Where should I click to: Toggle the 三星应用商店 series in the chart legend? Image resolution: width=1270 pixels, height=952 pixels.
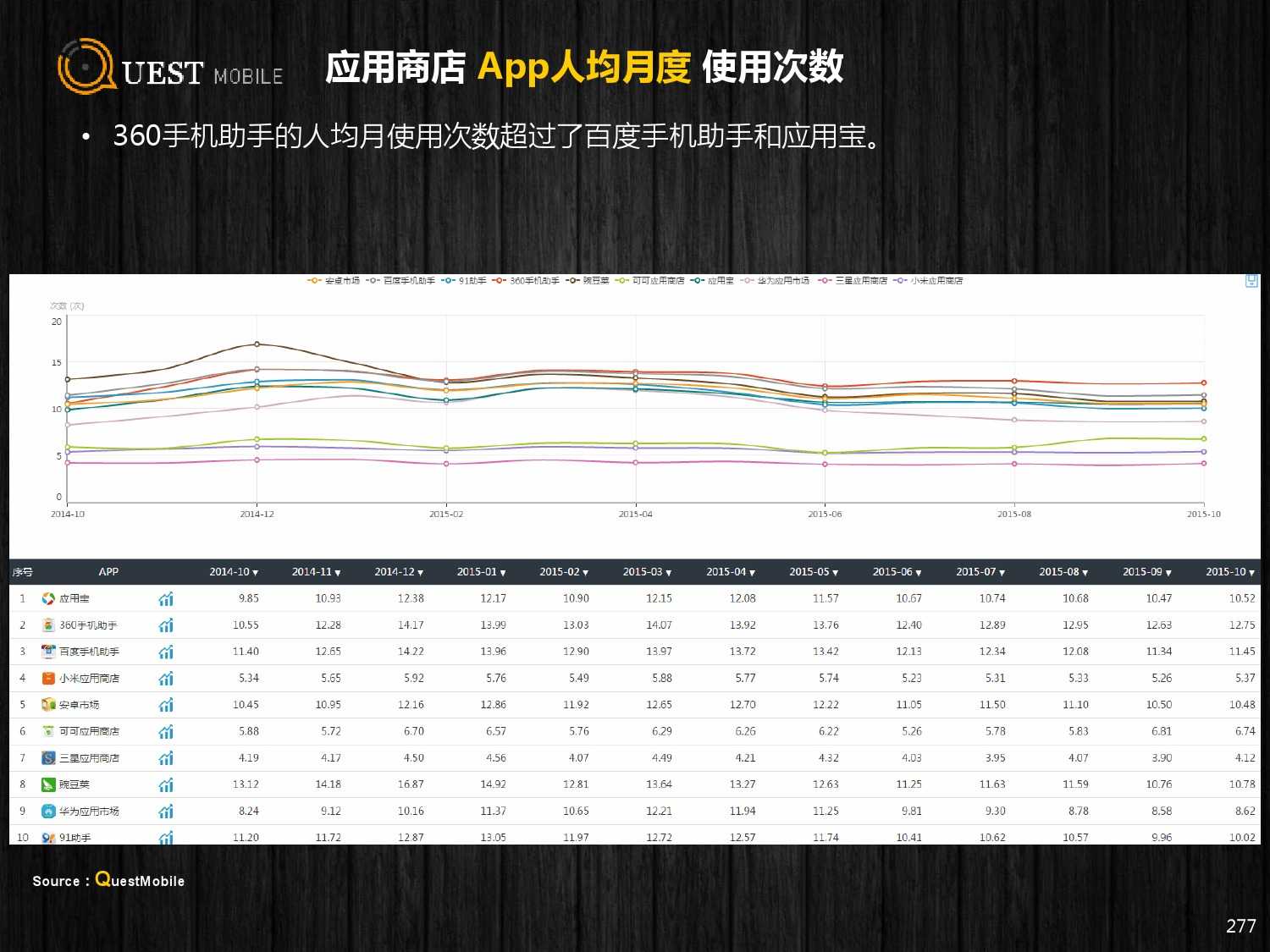[x=853, y=280]
